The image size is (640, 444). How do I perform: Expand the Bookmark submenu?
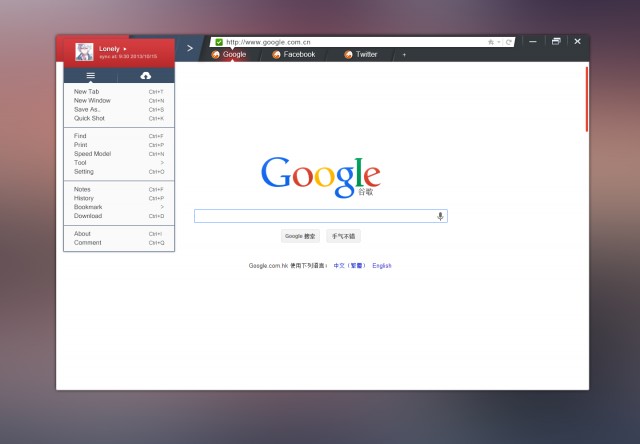pyautogui.click(x=119, y=207)
